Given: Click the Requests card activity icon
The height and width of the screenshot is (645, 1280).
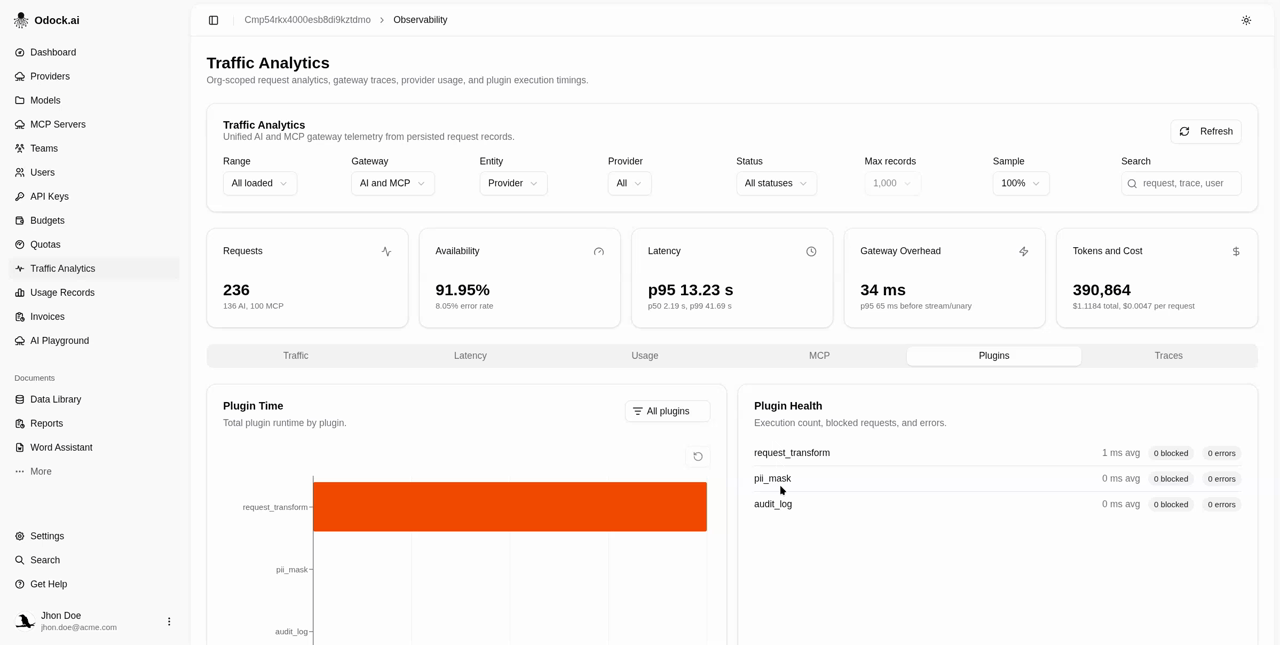Looking at the screenshot, I should coord(386,252).
